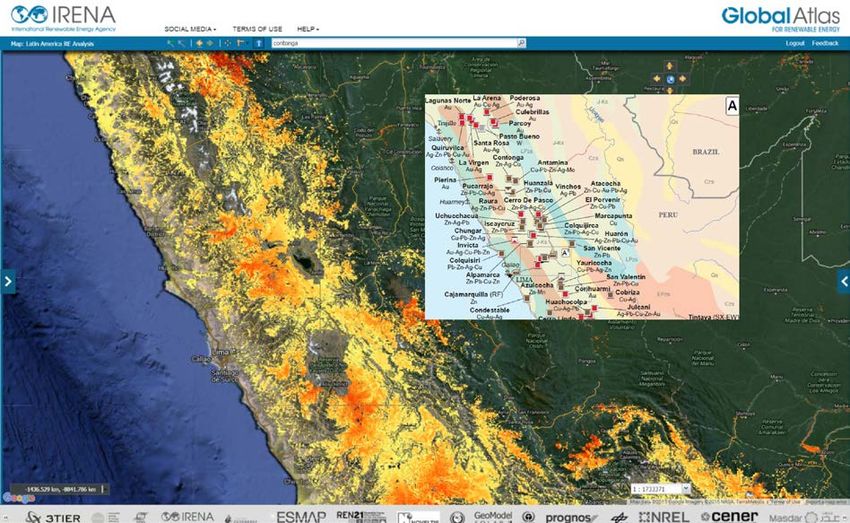The width and height of the screenshot is (850, 523).
Task: Pan the map left with arrow control
Action: click(x=658, y=79)
